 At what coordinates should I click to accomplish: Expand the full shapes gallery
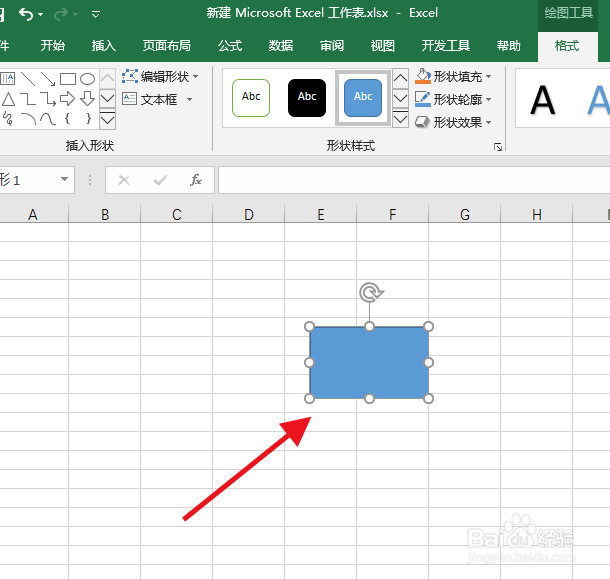tap(107, 119)
